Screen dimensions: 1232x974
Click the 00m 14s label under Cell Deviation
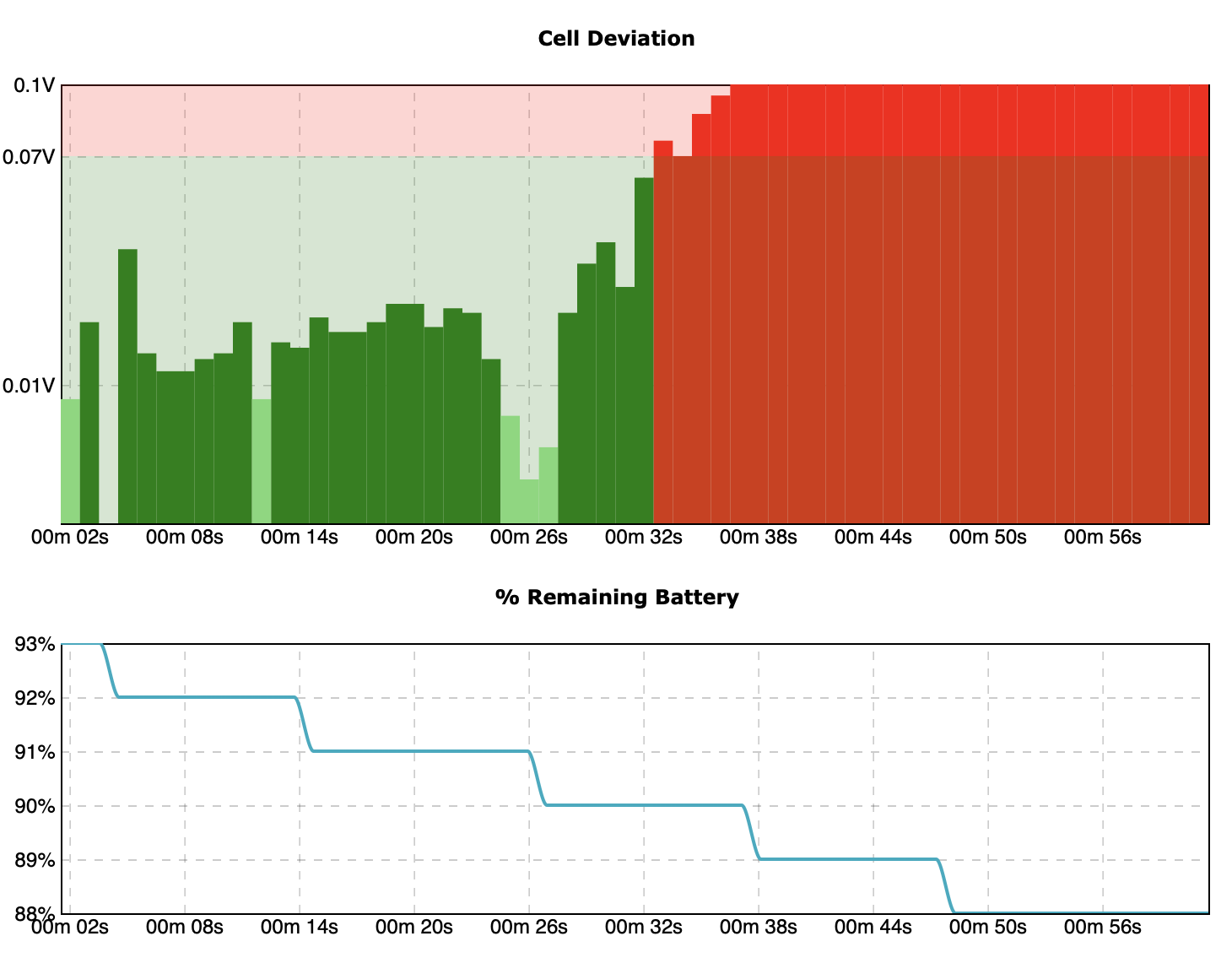pyautogui.click(x=300, y=538)
